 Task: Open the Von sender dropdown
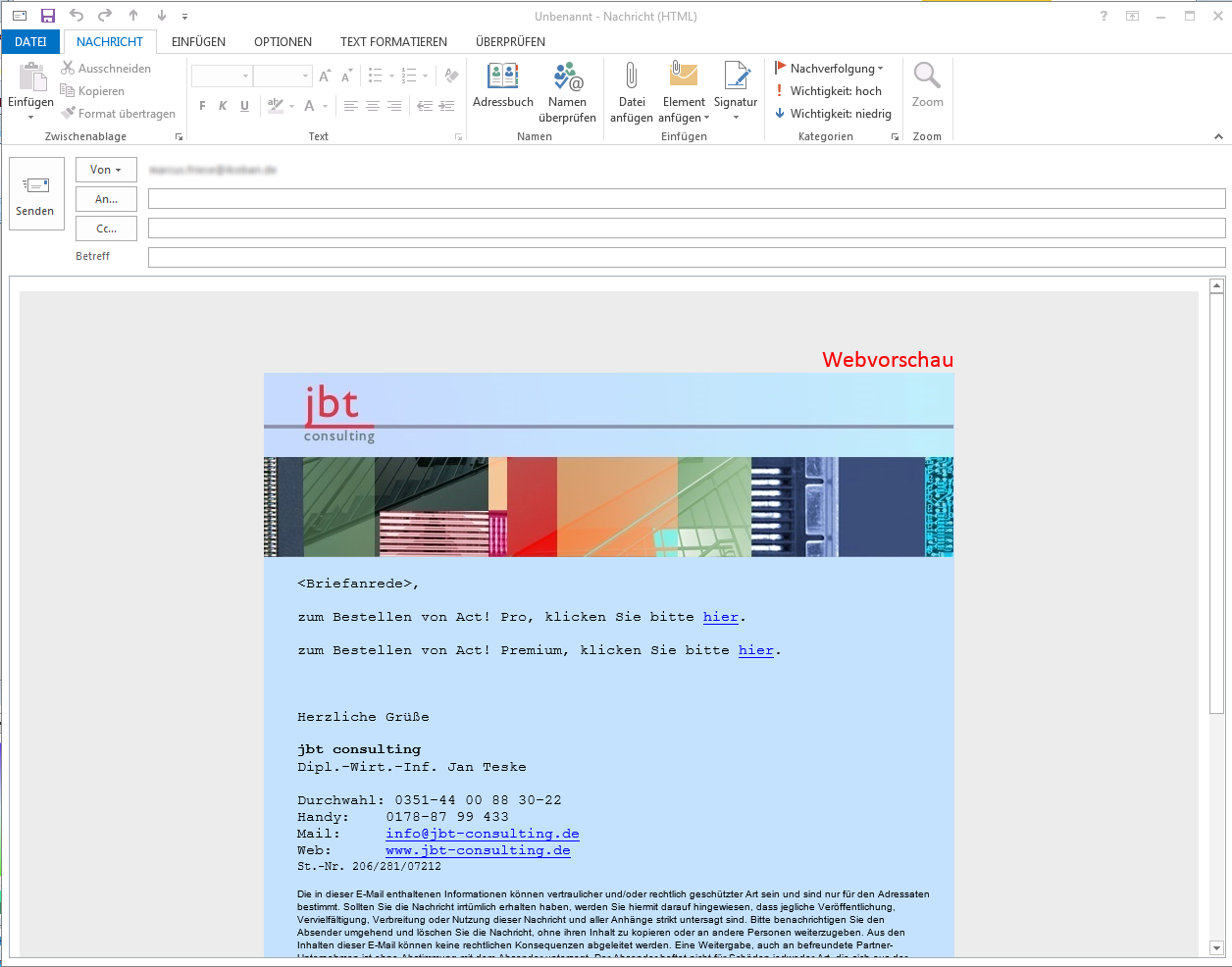coord(106,170)
